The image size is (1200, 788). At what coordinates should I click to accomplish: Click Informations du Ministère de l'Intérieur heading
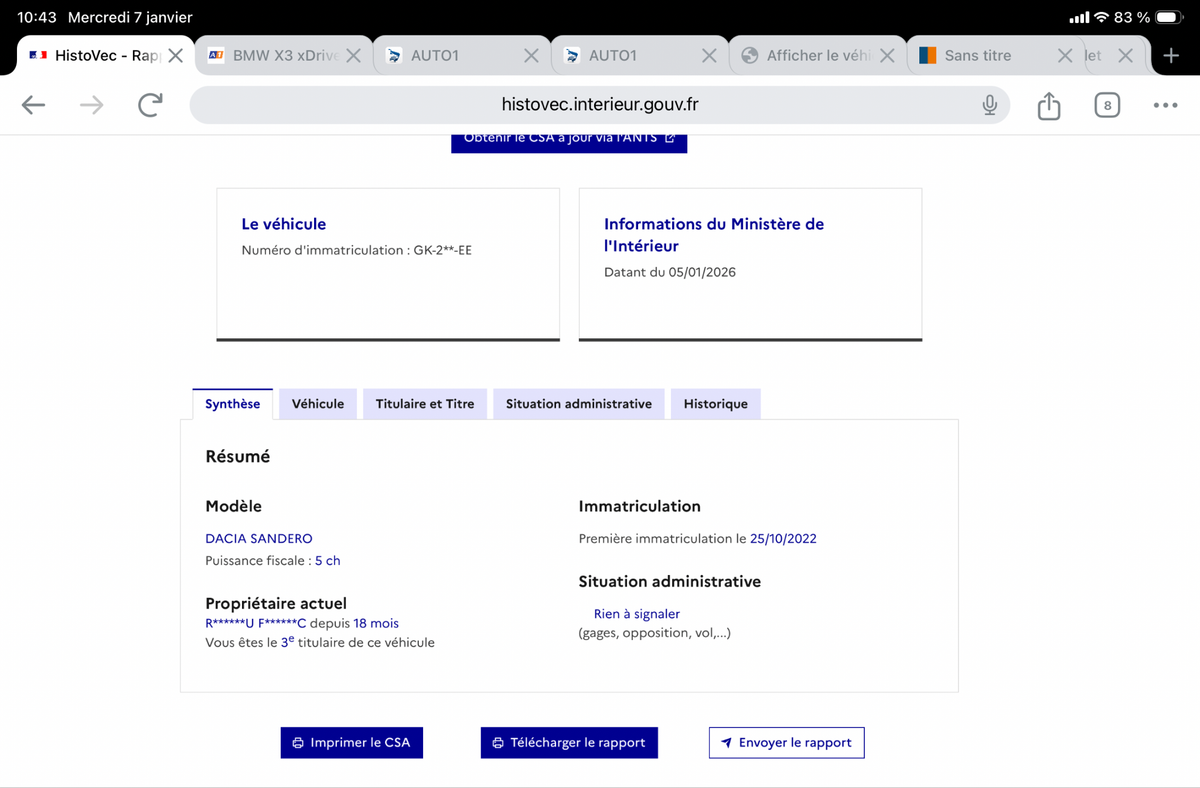(x=714, y=235)
